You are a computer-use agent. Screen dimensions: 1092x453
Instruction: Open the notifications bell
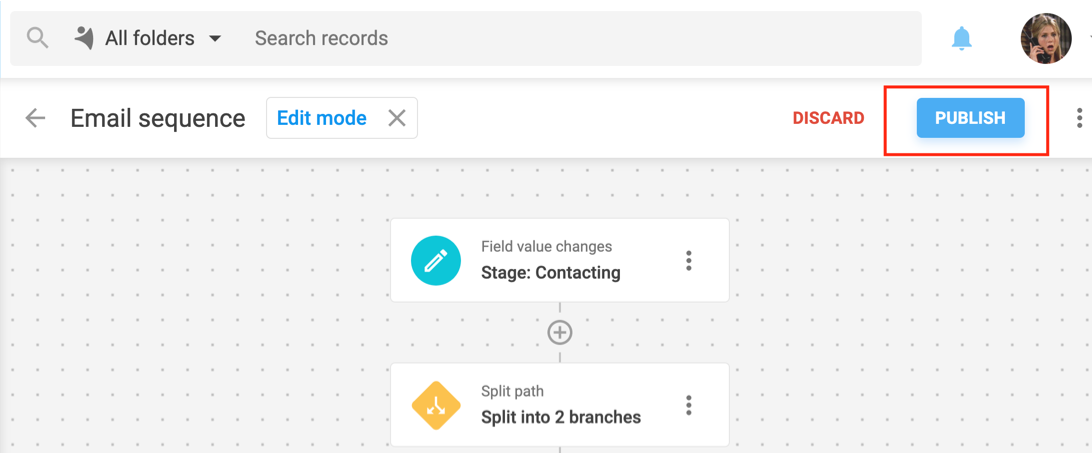[962, 38]
